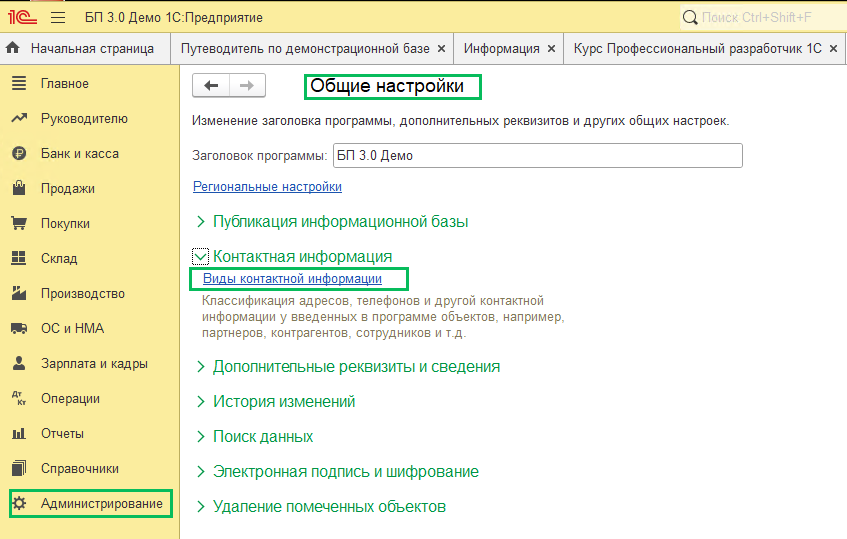Click the ОС и НМА truck icon
The height and width of the screenshot is (539, 847).
pyautogui.click(x=19, y=328)
